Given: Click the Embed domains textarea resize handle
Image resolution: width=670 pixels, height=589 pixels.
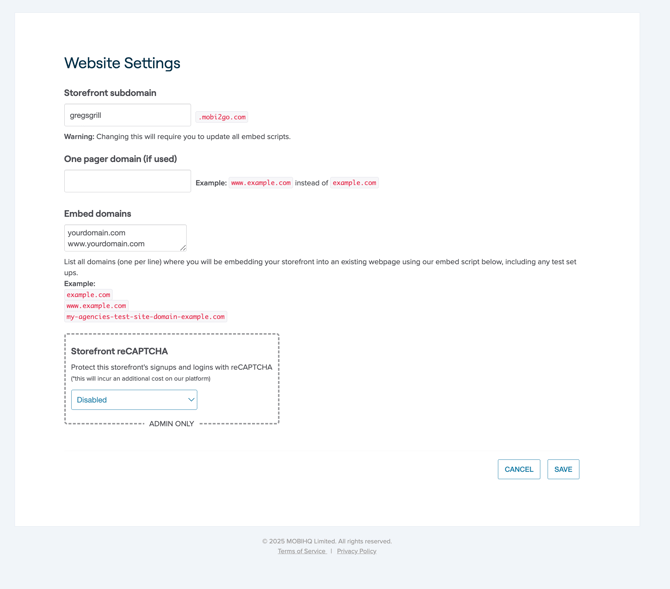Looking at the screenshot, I should [x=183, y=247].
